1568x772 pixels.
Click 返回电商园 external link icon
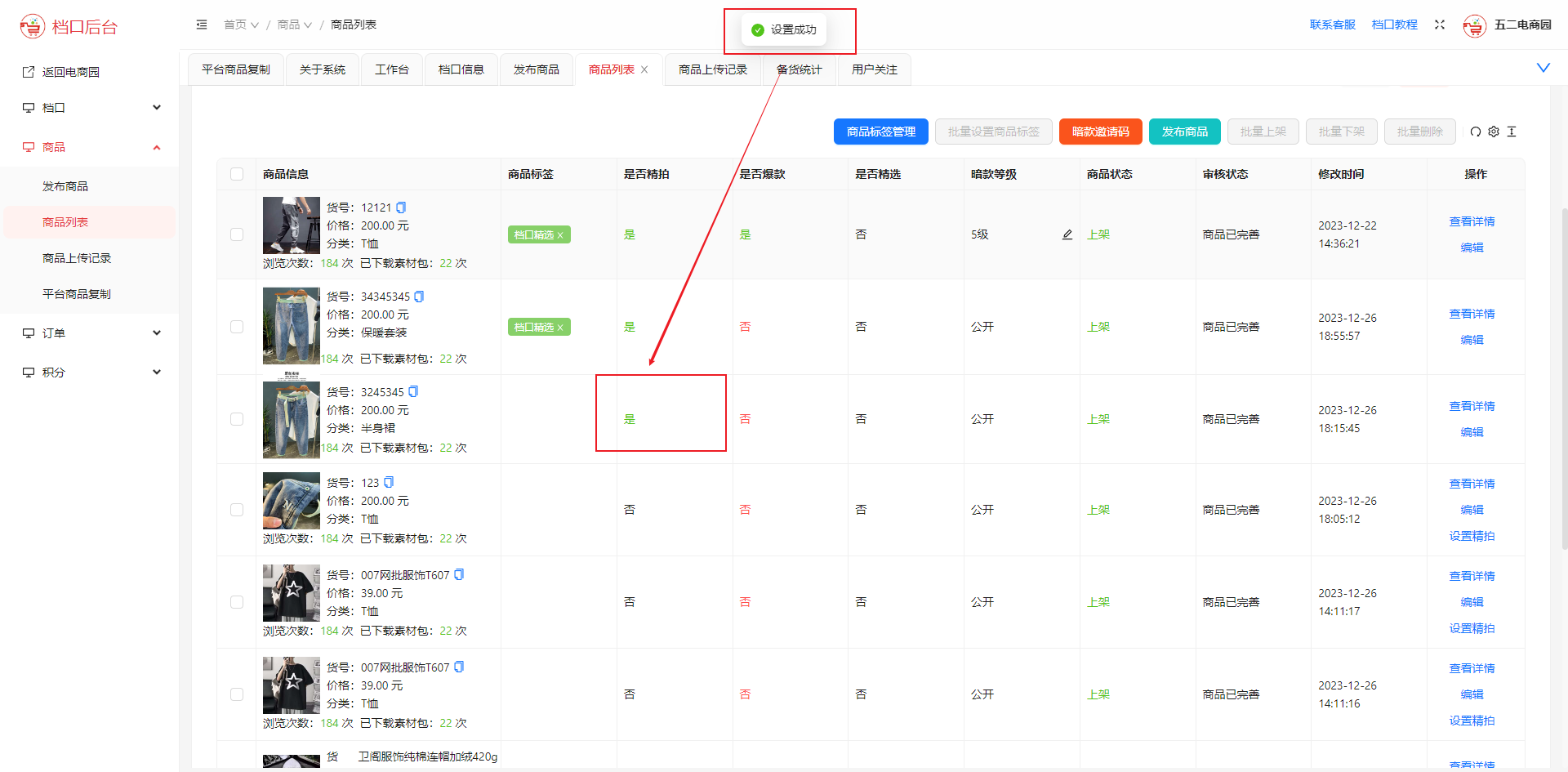tap(29, 72)
